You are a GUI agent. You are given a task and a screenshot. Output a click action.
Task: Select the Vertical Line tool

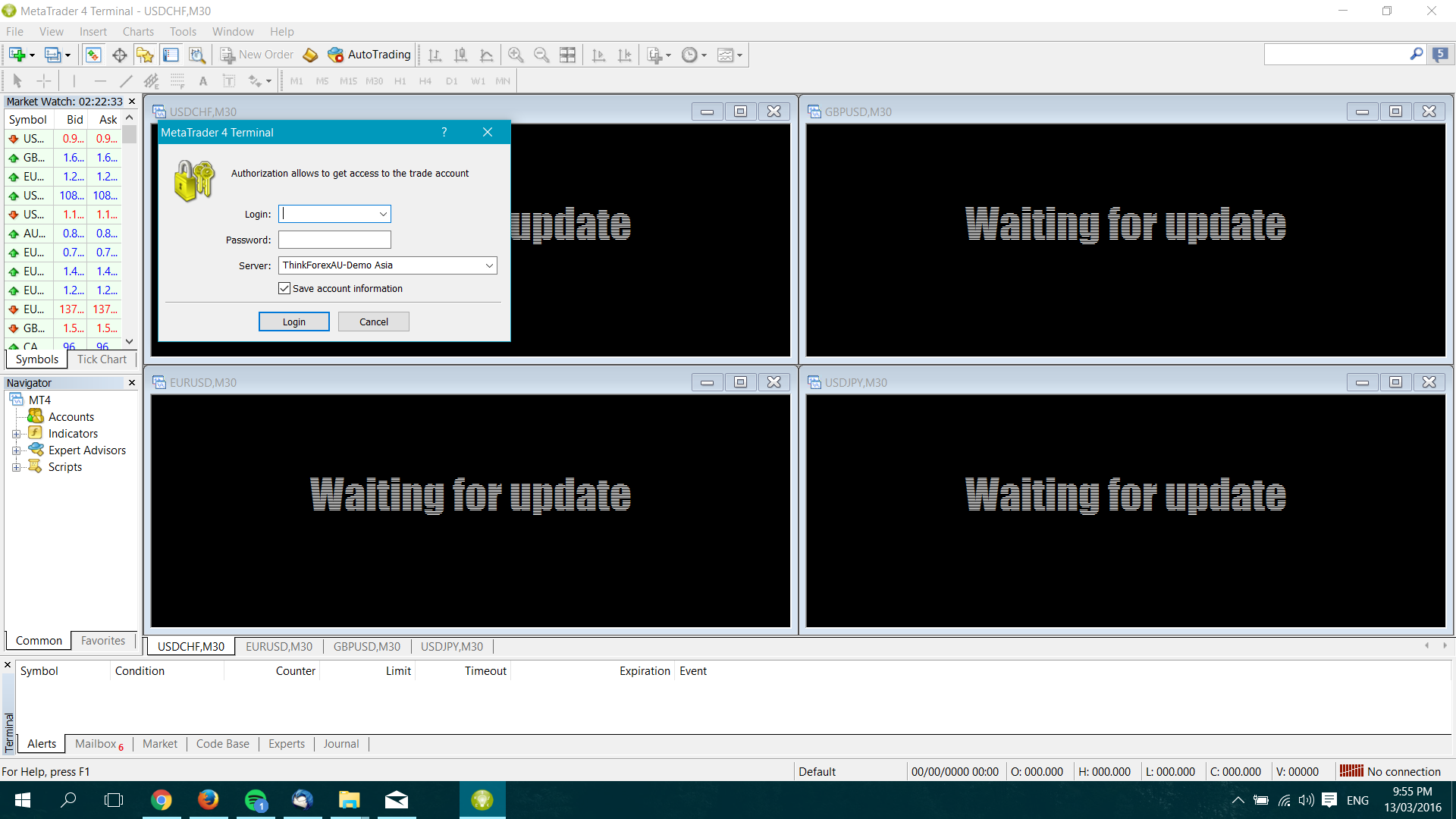tap(74, 80)
